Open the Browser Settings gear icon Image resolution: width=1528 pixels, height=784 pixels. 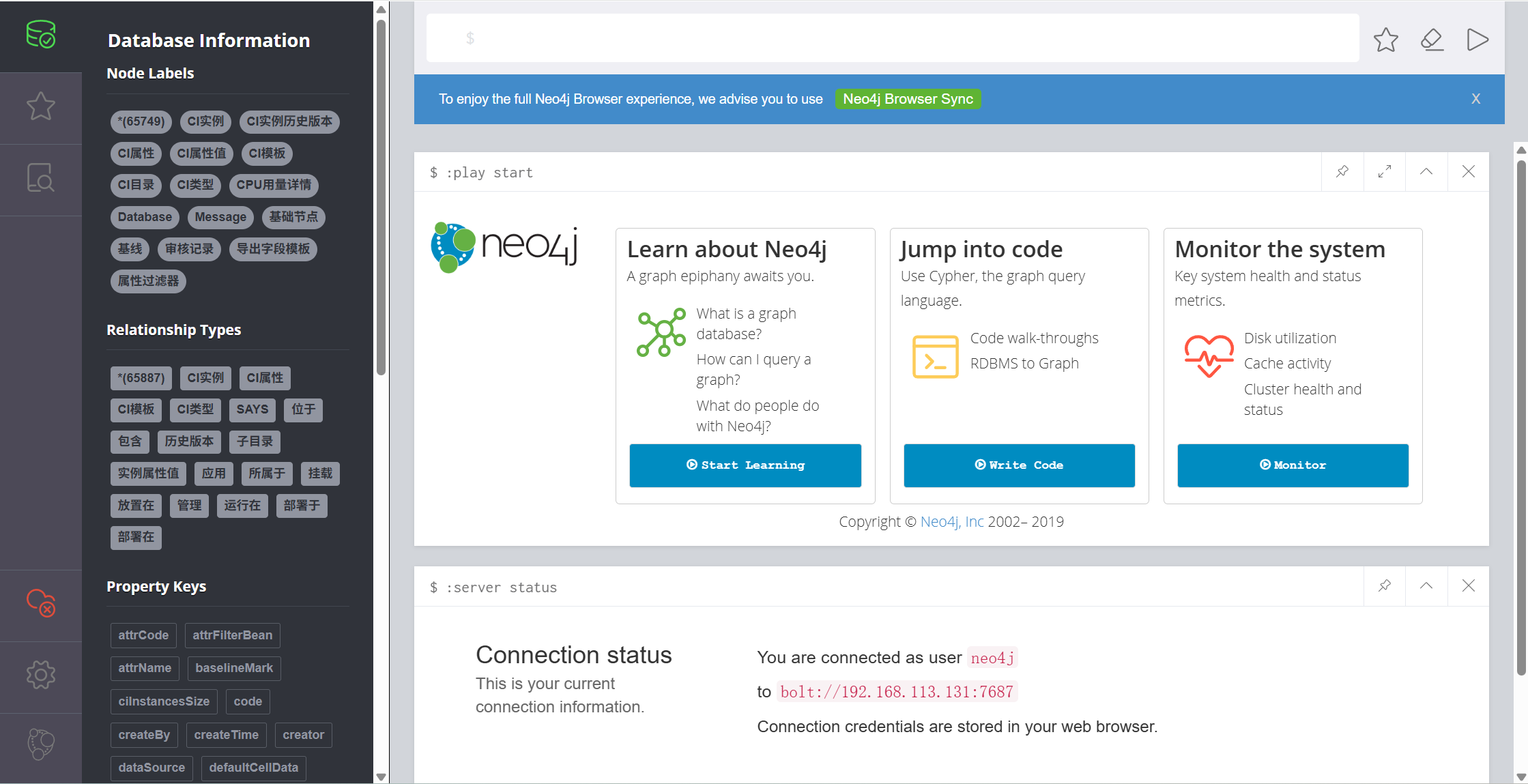pyautogui.click(x=41, y=675)
